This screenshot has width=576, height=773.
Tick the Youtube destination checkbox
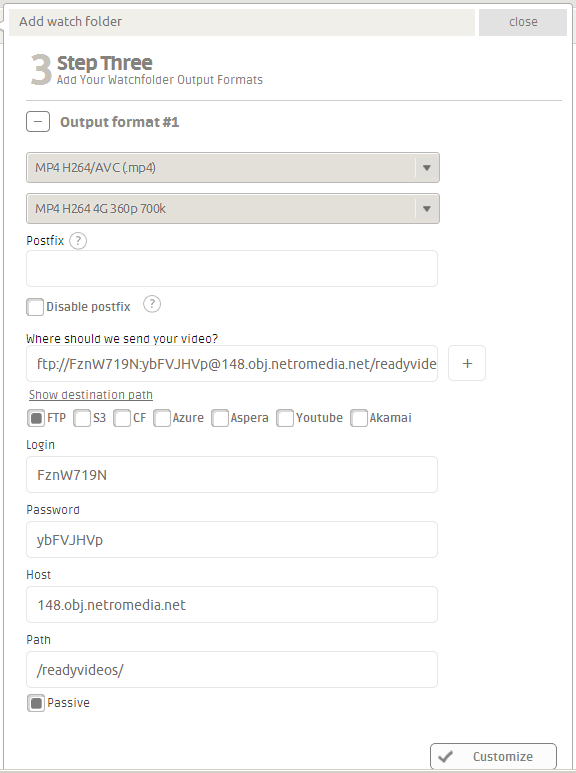pyautogui.click(x=285, y=418)
